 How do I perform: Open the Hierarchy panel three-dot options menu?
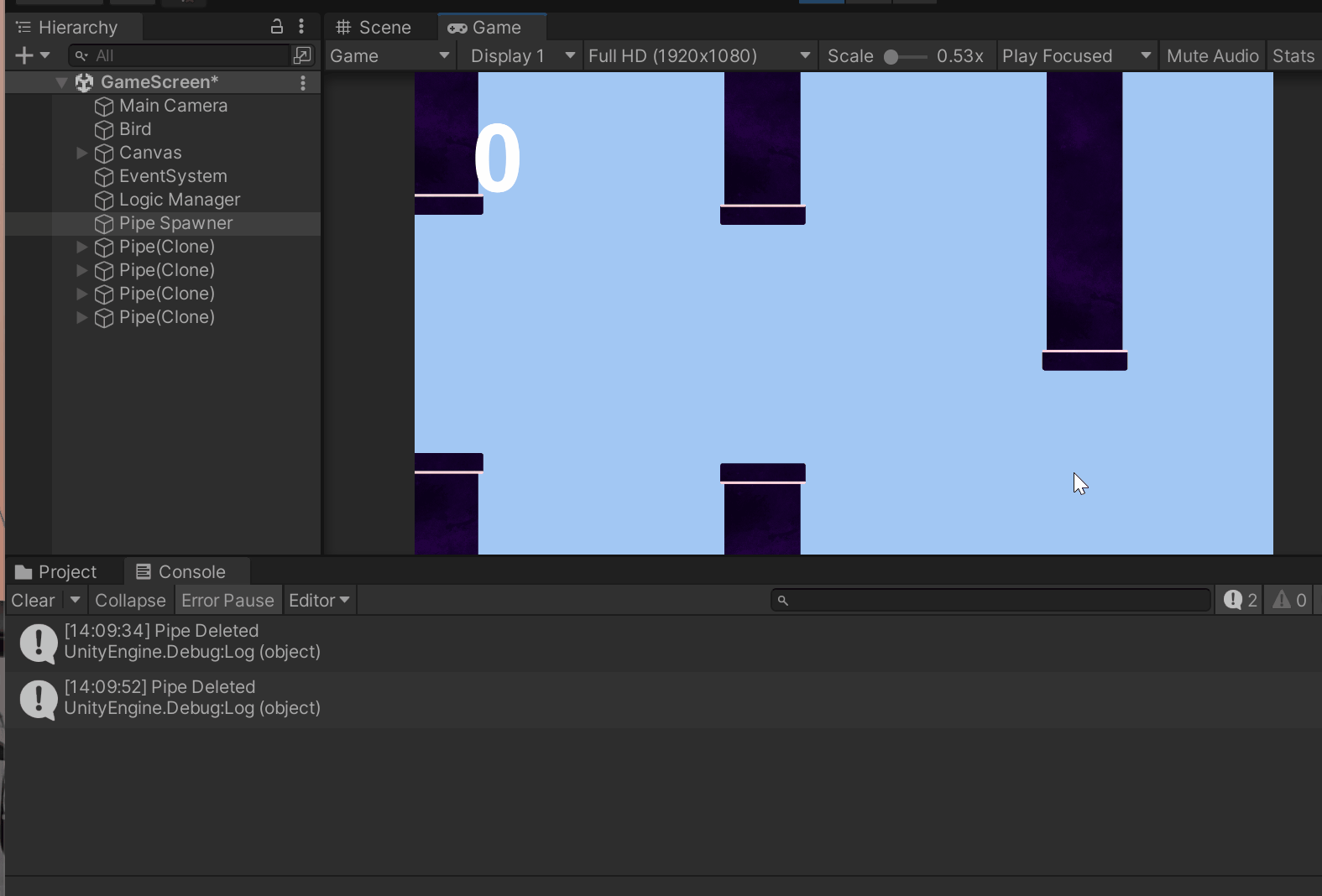301,27
